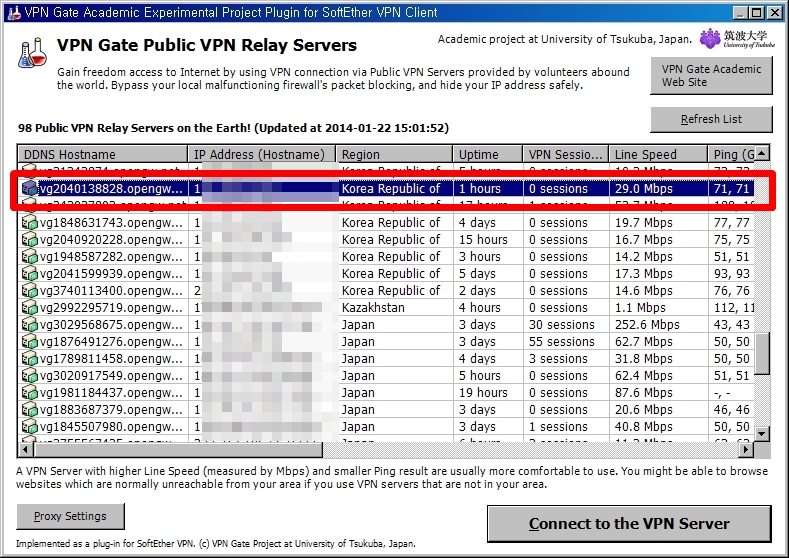Sort by VPN Sessions column header
789x558 pixels.
(565, 154)
